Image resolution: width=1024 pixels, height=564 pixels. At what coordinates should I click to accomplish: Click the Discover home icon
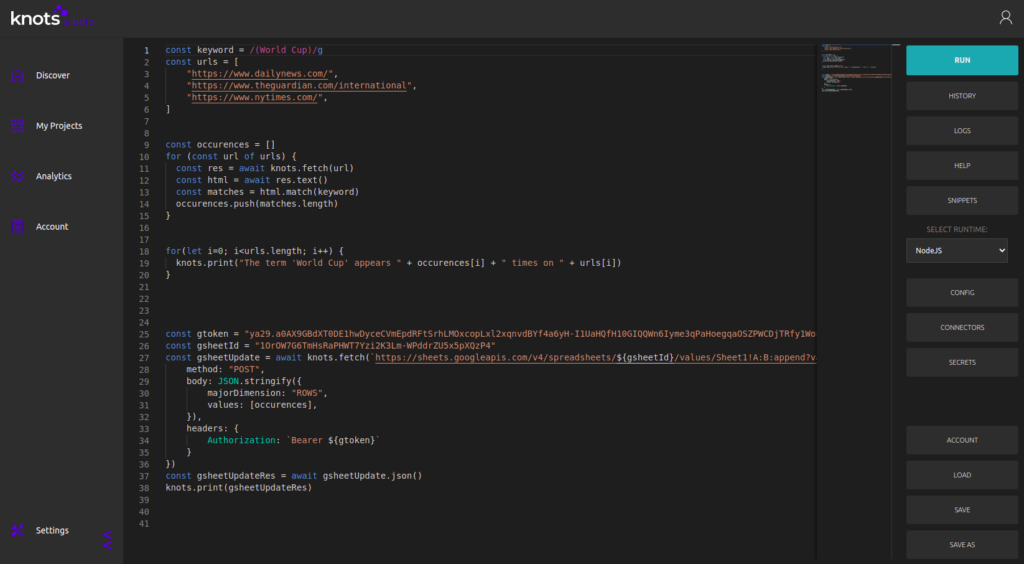tap(18, 75)
